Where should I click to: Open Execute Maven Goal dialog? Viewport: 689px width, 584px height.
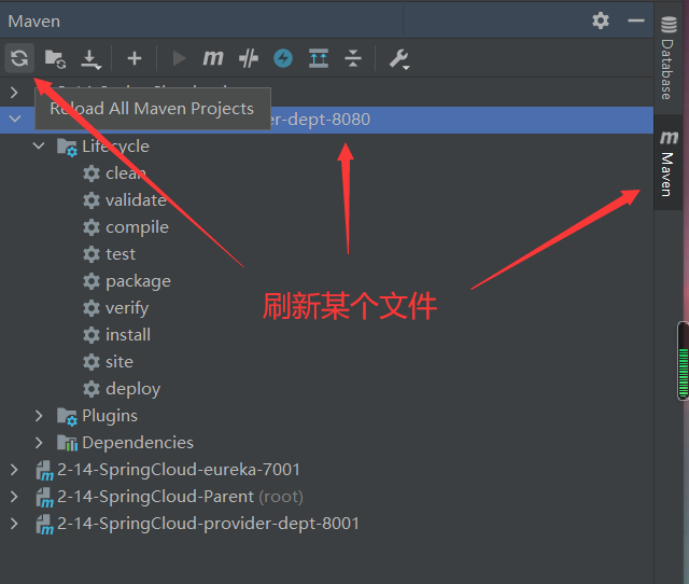(x=213, y=58)
